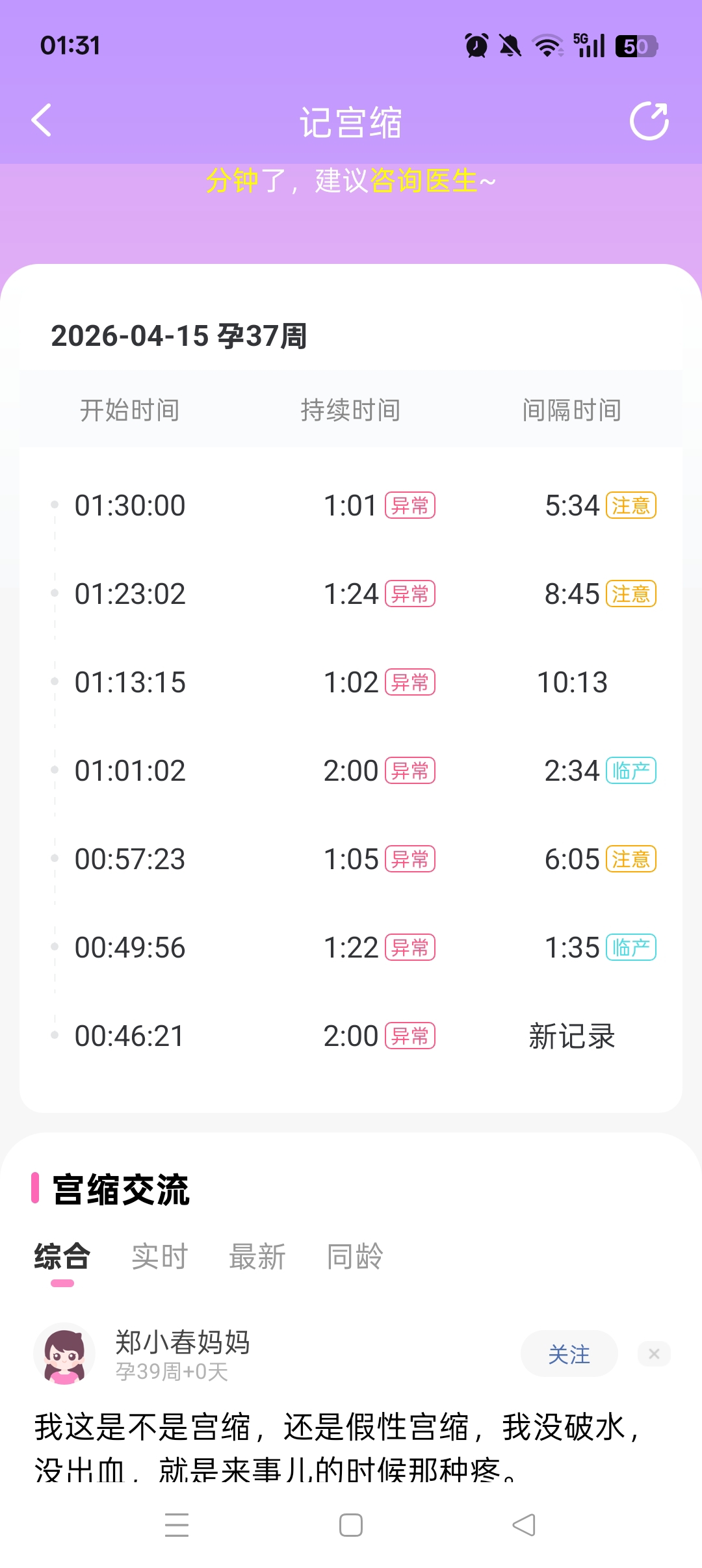
Task: Select the 综合 tab
Action: pos(62,1256)
